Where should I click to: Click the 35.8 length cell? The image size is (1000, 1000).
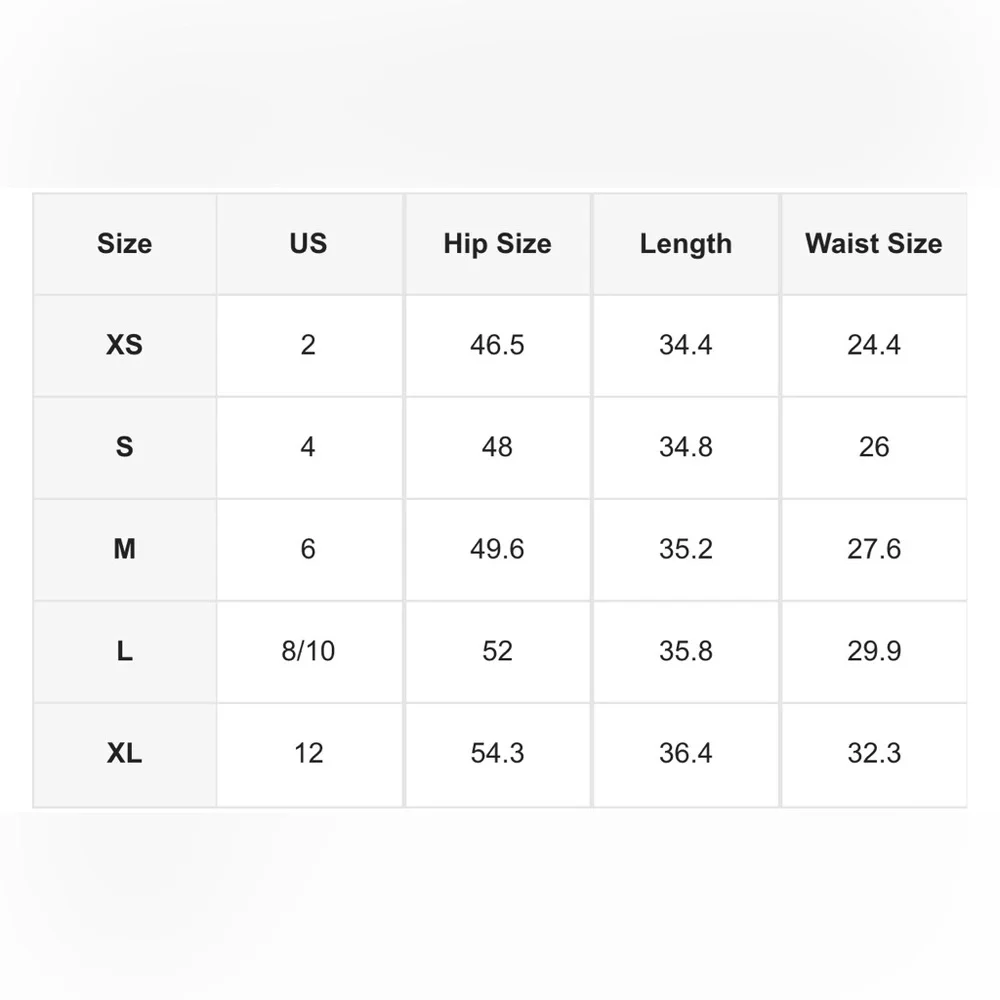(686, 651)
